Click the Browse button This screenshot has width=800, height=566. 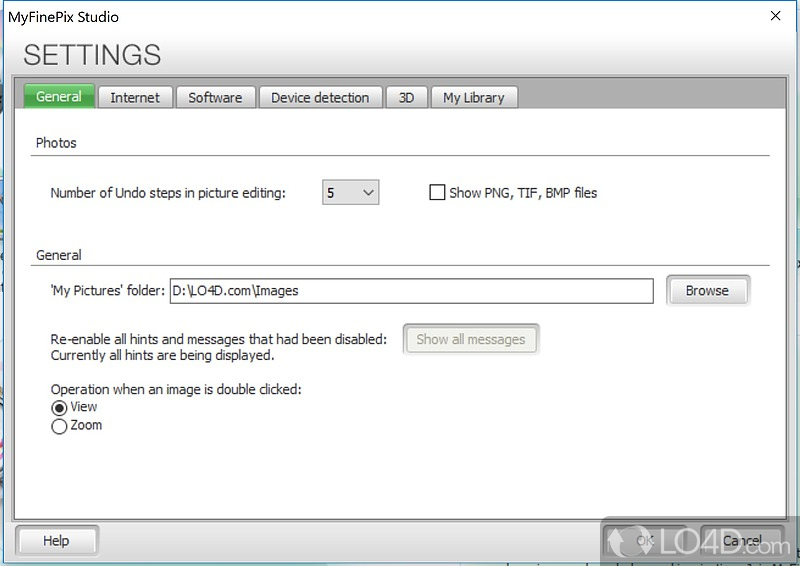click(708, 290)
